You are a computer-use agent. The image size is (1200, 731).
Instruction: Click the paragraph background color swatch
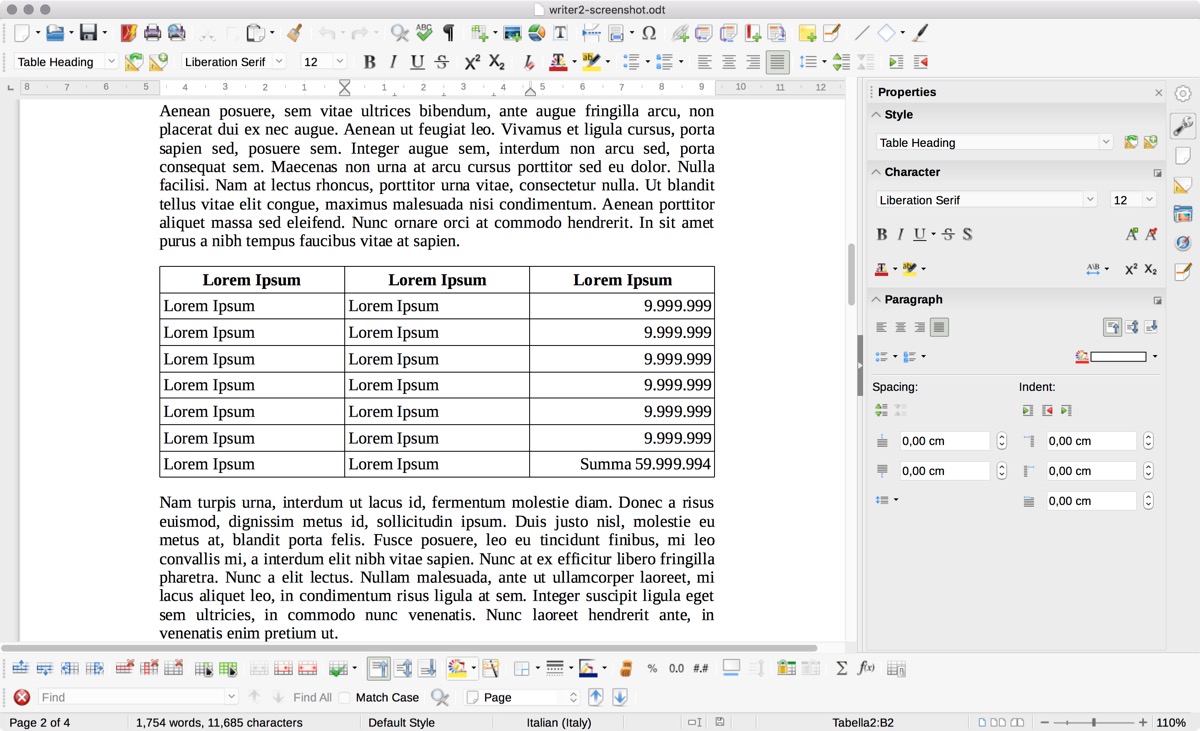click(1117, 356)
